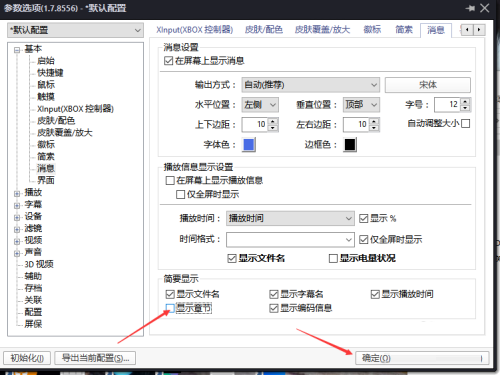Select XInput(XBOX 控制器) tree item
500x375 pixels.
tap(75, 109)
